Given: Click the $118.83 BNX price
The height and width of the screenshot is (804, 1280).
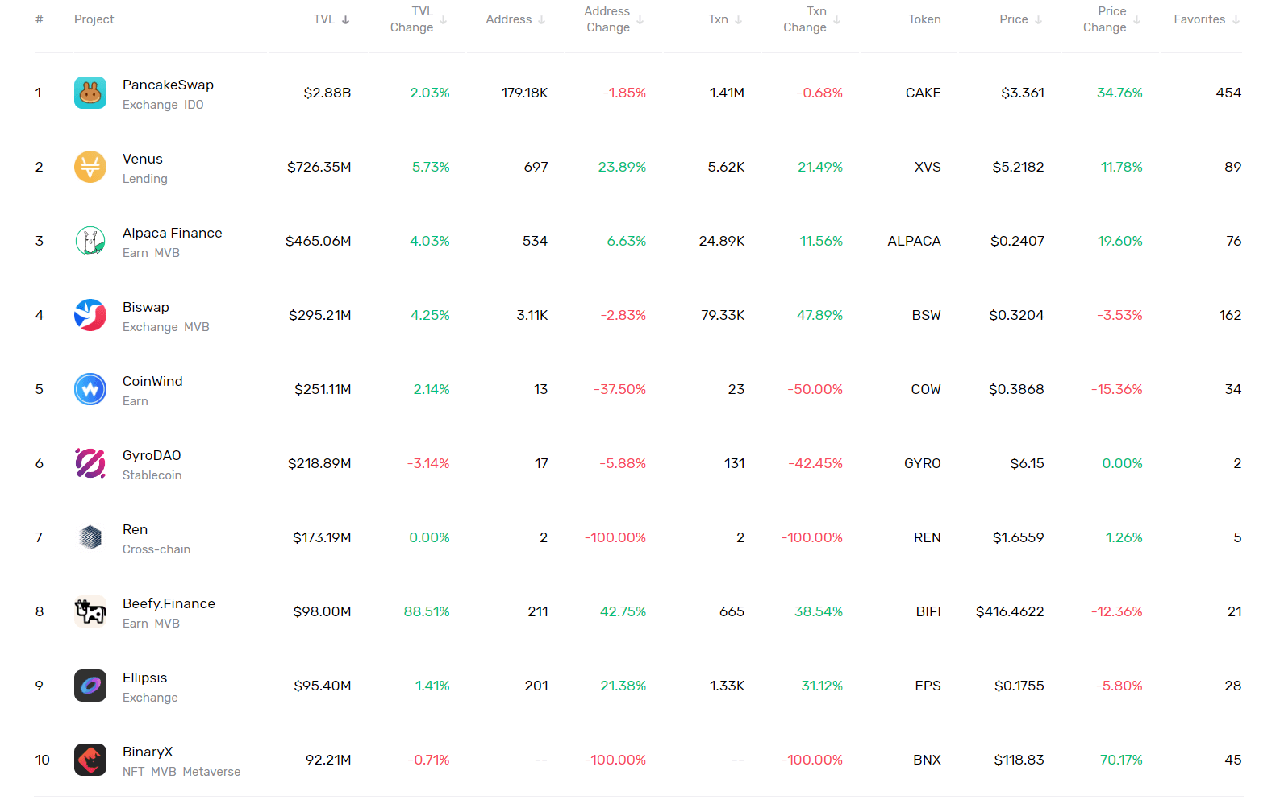Looking at the screenshot, I should point(1019,760).
